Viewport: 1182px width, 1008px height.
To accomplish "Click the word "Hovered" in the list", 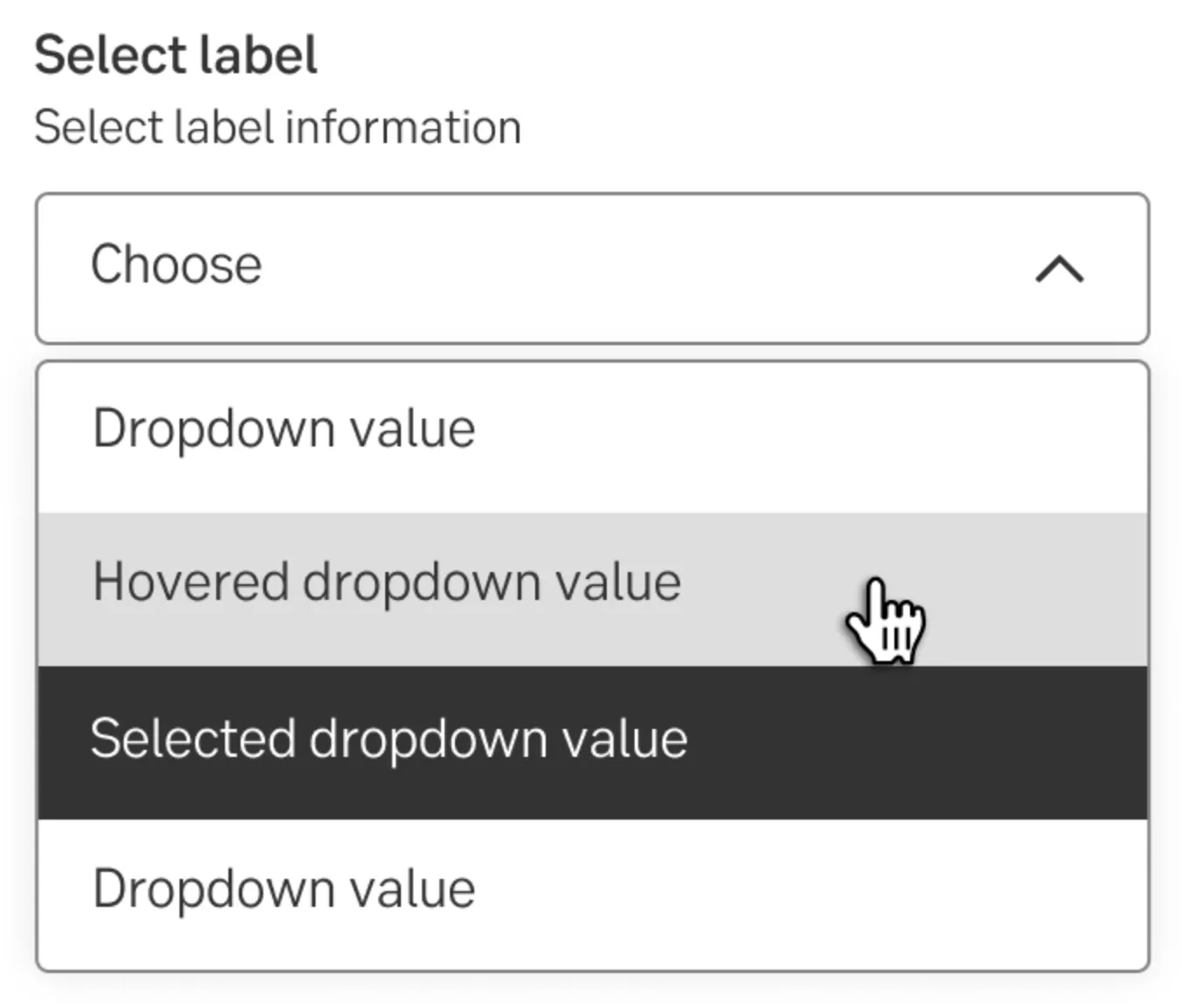I will point(191,582).
